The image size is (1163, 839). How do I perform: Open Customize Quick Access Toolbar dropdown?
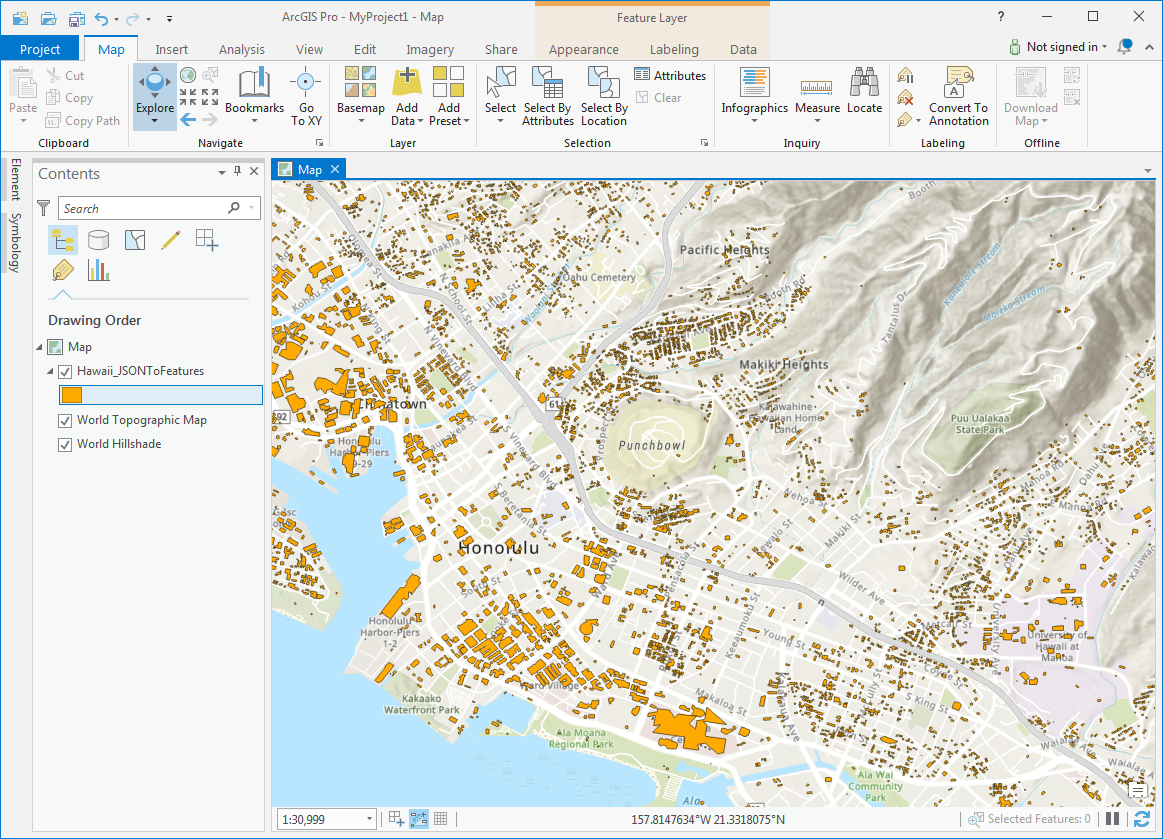point(169,19)
